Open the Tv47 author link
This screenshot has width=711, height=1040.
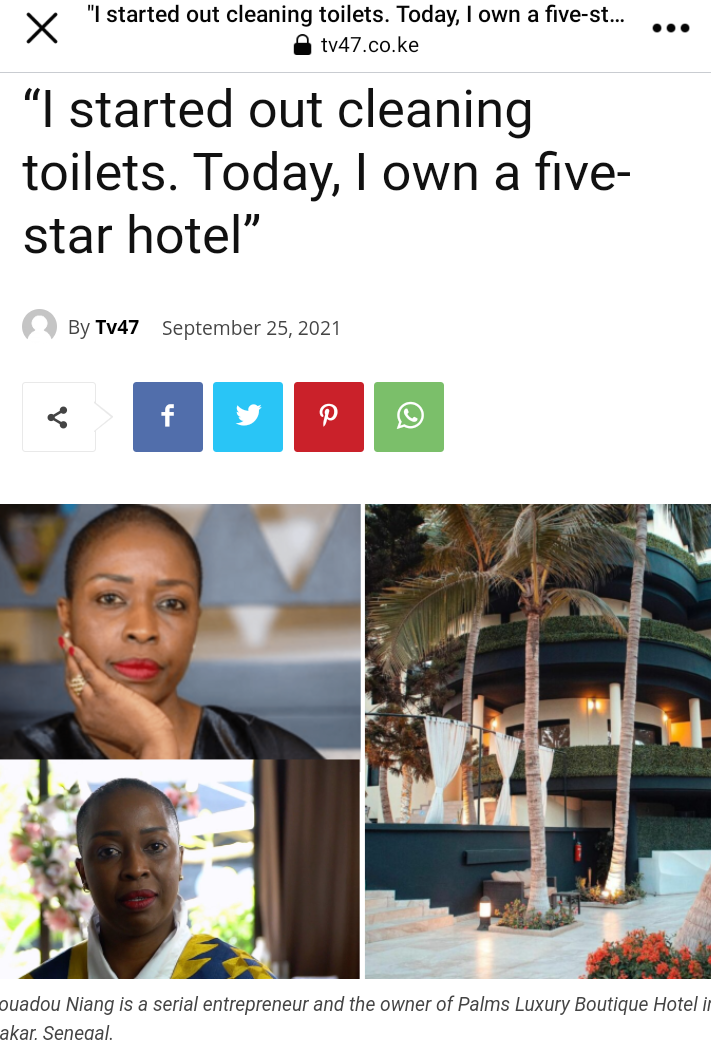[x=117, y=327]
